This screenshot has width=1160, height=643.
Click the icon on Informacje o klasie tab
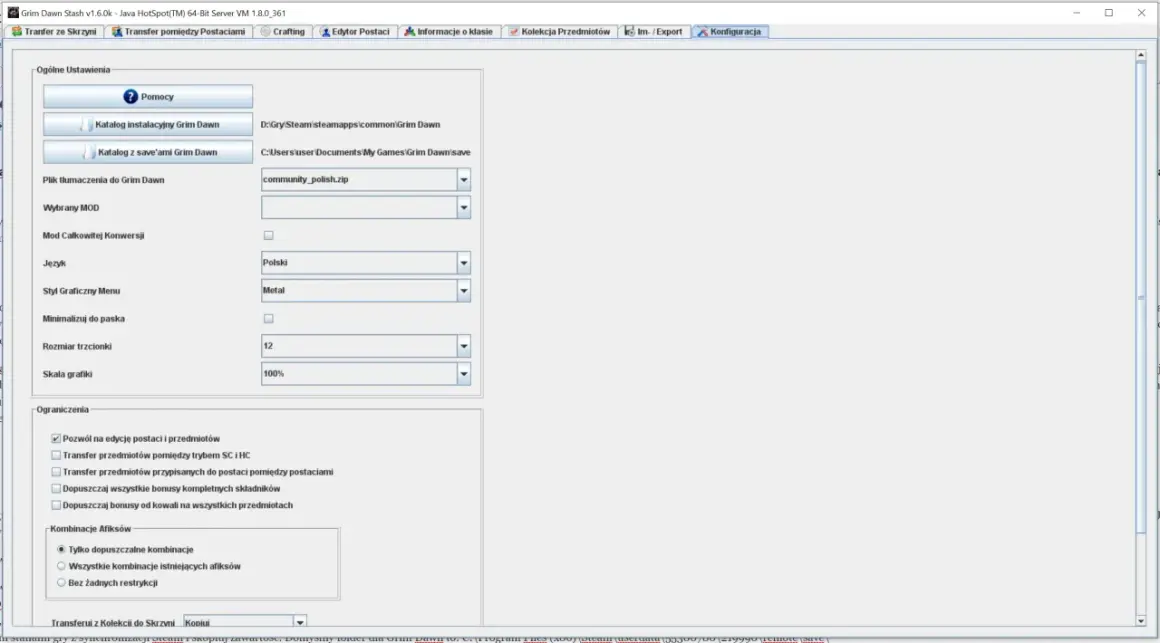(x=409, y=32)
